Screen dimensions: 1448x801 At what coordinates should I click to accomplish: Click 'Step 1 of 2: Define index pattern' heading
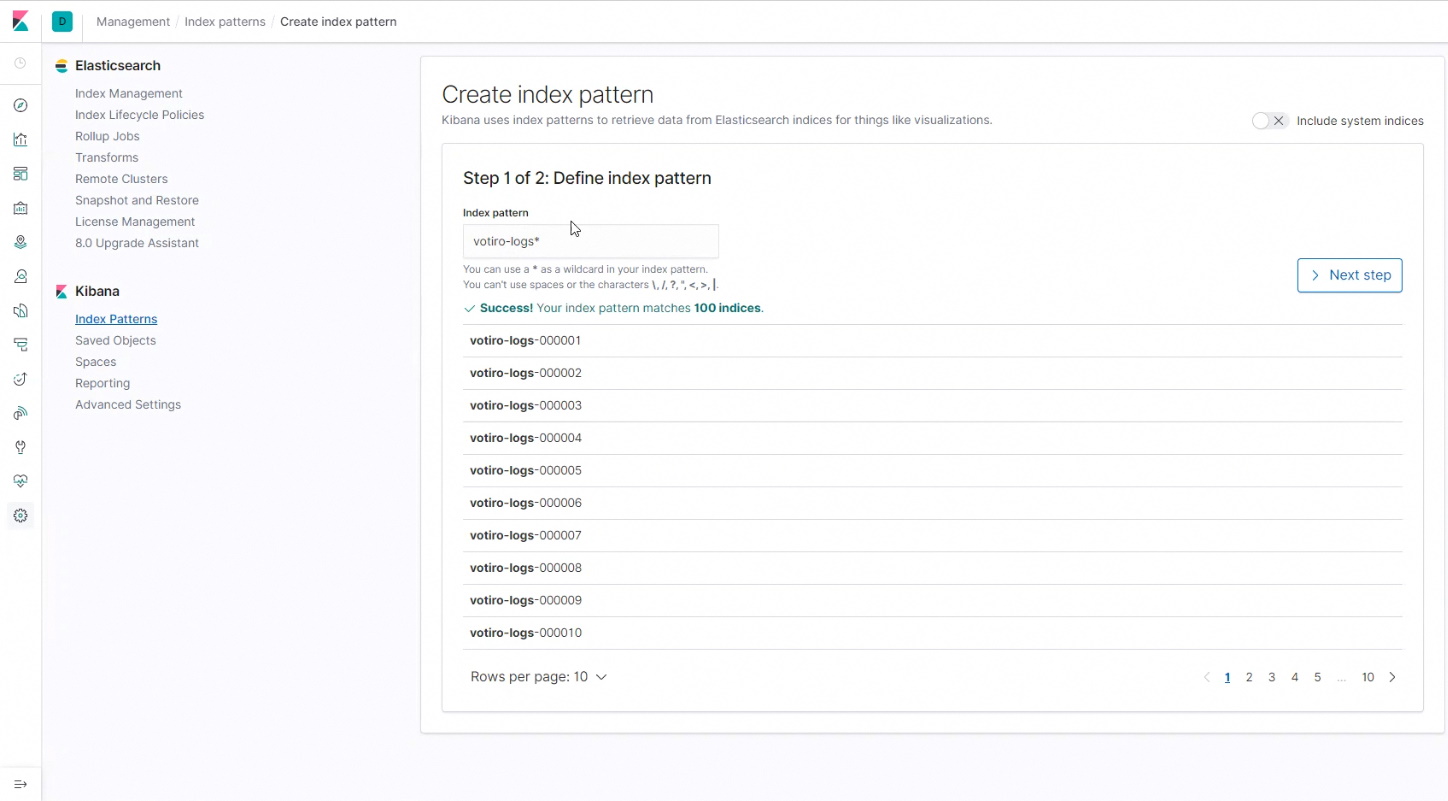(587, 178)
